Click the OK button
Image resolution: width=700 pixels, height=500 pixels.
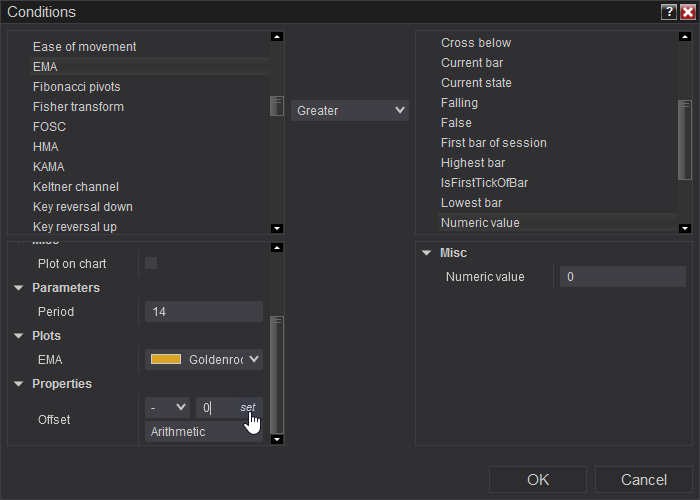(538, 480)
